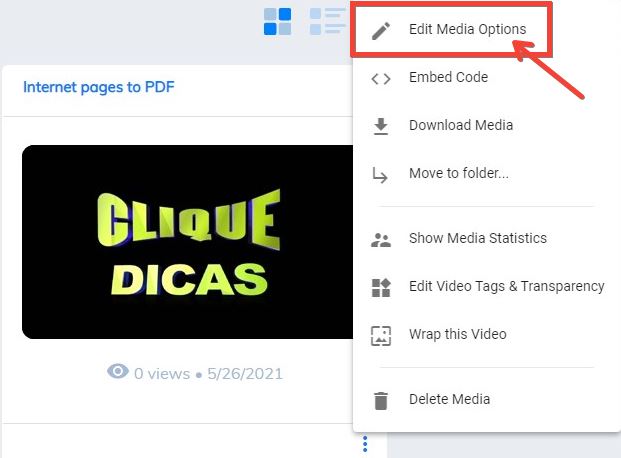
Task: Open the Clique Dicas video thumbnail
Action: pos(188,242)
